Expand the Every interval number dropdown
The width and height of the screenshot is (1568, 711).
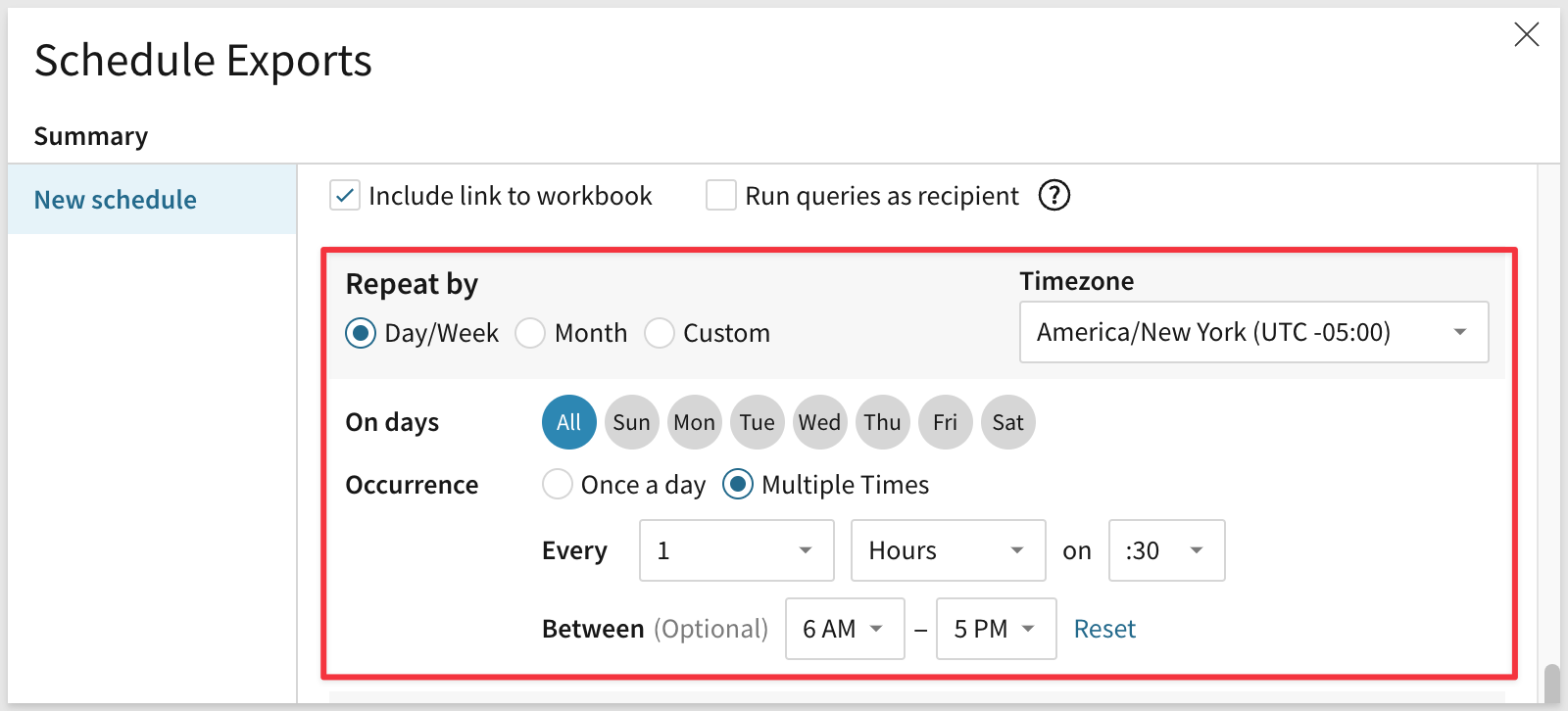(736, 550)
